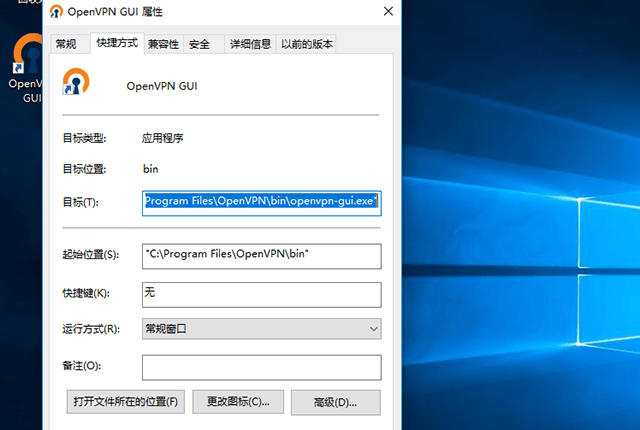Viewport: 640px width, 430px height.
Task: Click the 目标位置 label
Action: [x=84, y=169]
